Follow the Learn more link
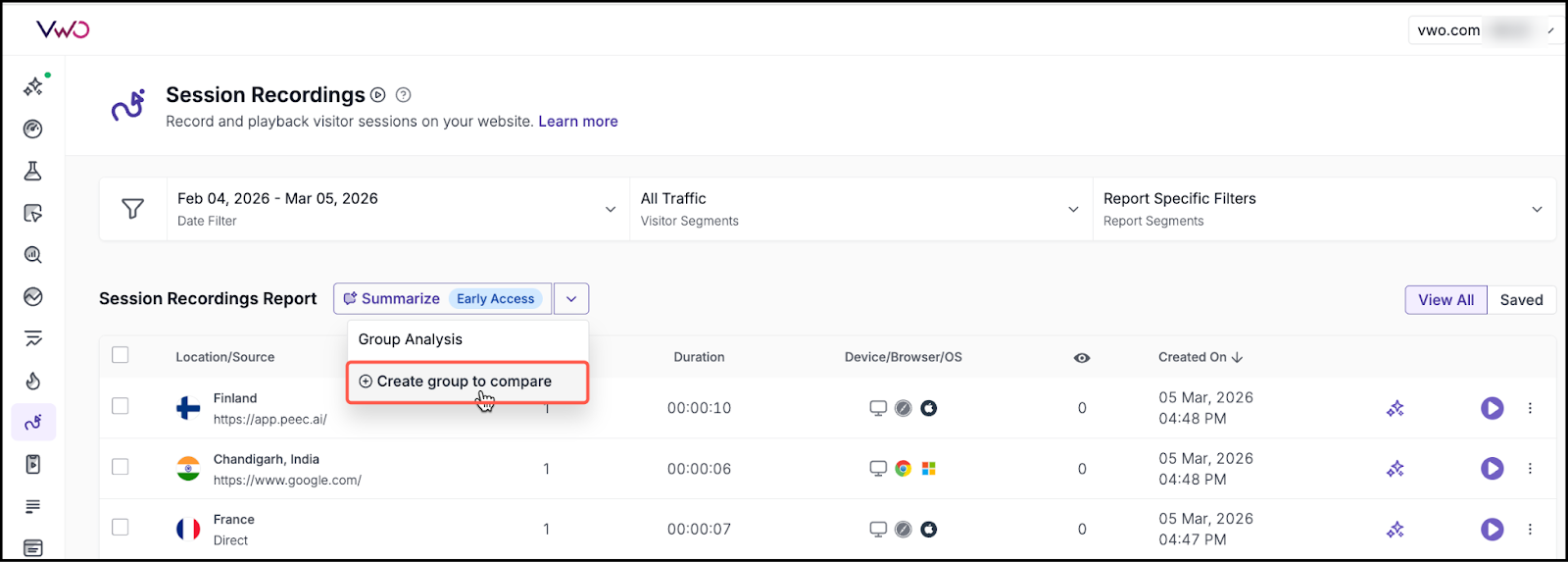The image size is (1568, 562). tap(578, 122)
